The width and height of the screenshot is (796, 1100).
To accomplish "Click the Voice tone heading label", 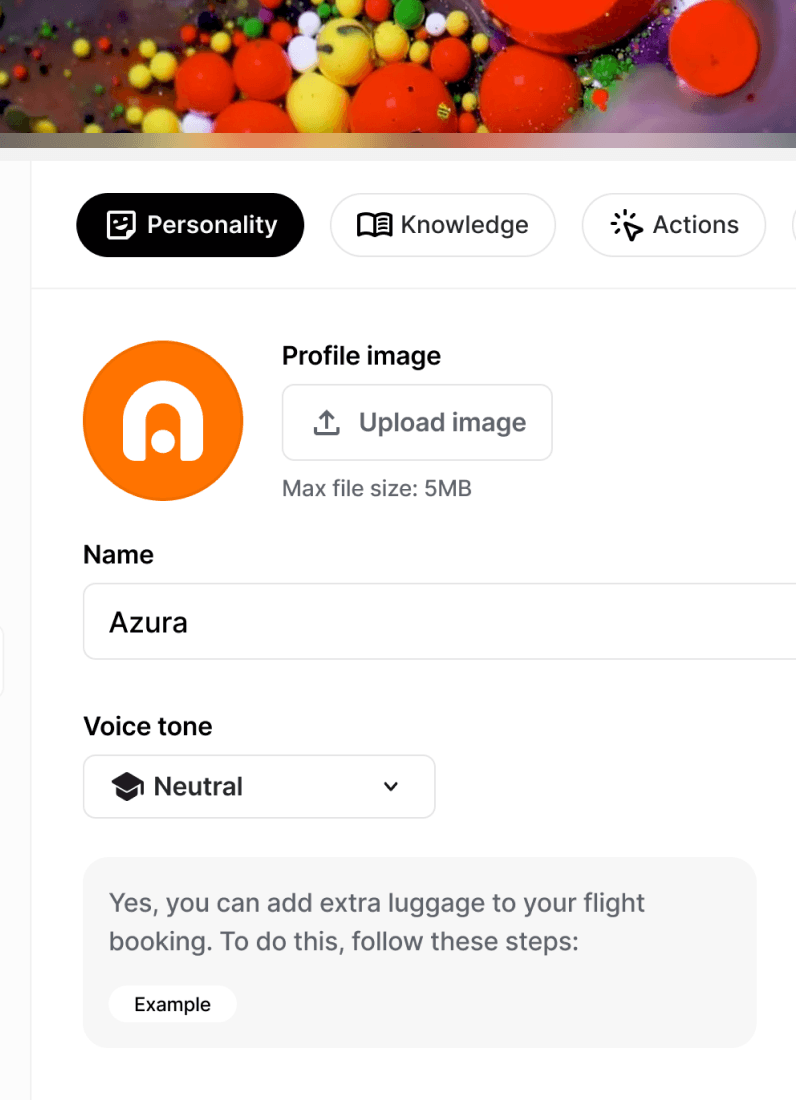I will coord(148,726).
